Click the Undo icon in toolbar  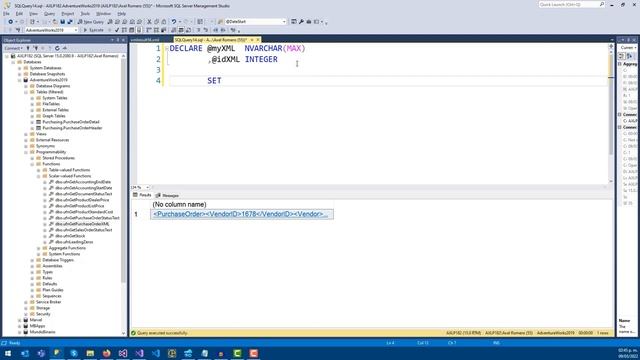tap(174, 22)
